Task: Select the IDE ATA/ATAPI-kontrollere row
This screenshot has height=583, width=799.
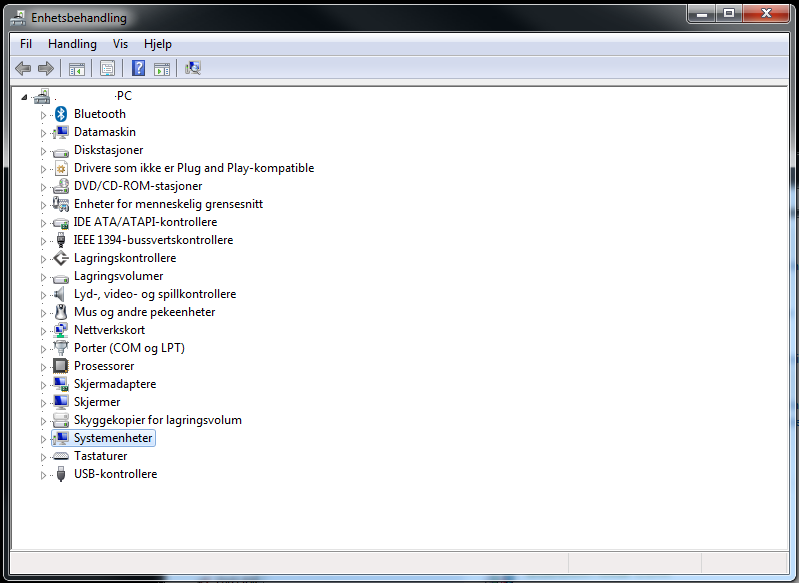Action: click(x=145, y=222)
